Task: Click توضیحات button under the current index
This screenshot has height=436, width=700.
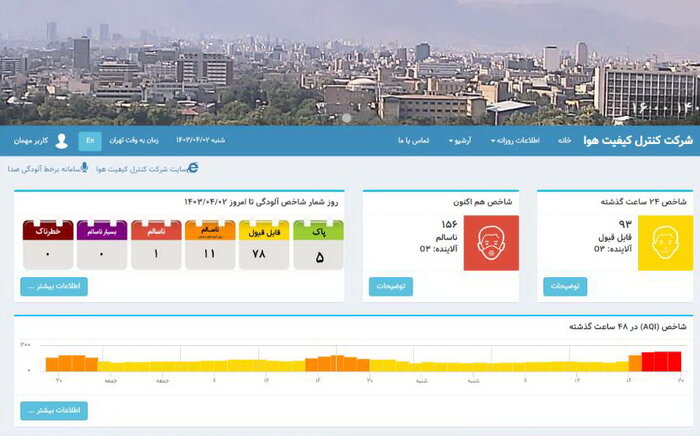Action: pyautogui.click(x=391, y=287)
